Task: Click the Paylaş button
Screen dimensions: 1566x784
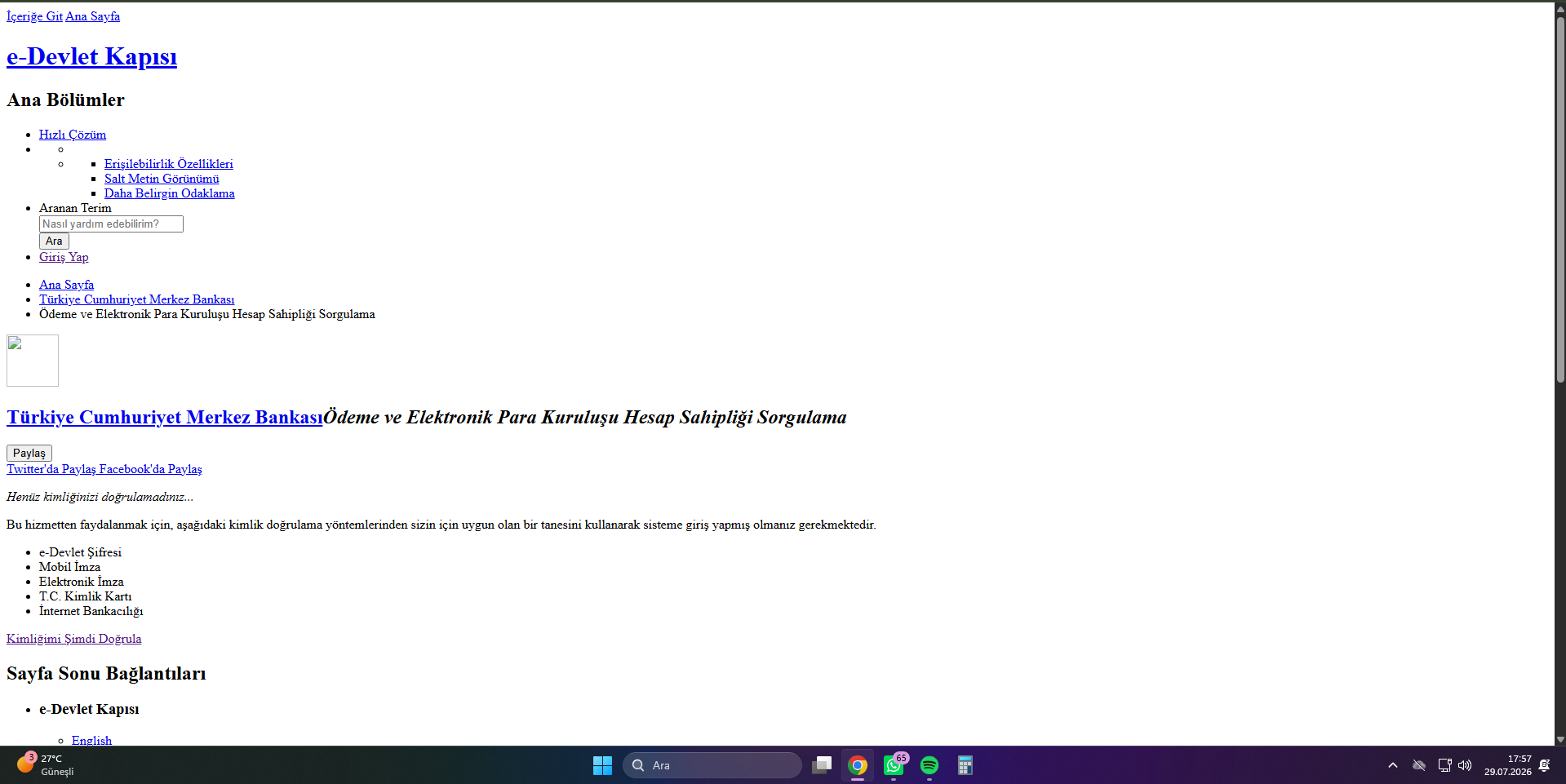Action: [x=29, y=453]
